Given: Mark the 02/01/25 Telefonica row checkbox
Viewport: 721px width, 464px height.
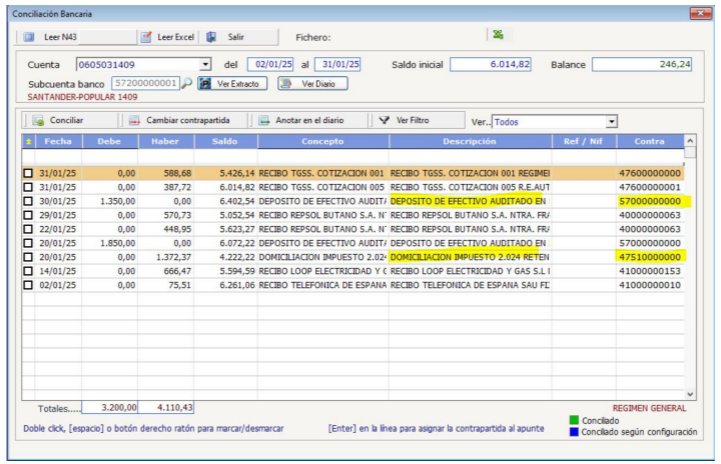Looking at the screenshot, I should pyautogui.click(x=29, y=285).
